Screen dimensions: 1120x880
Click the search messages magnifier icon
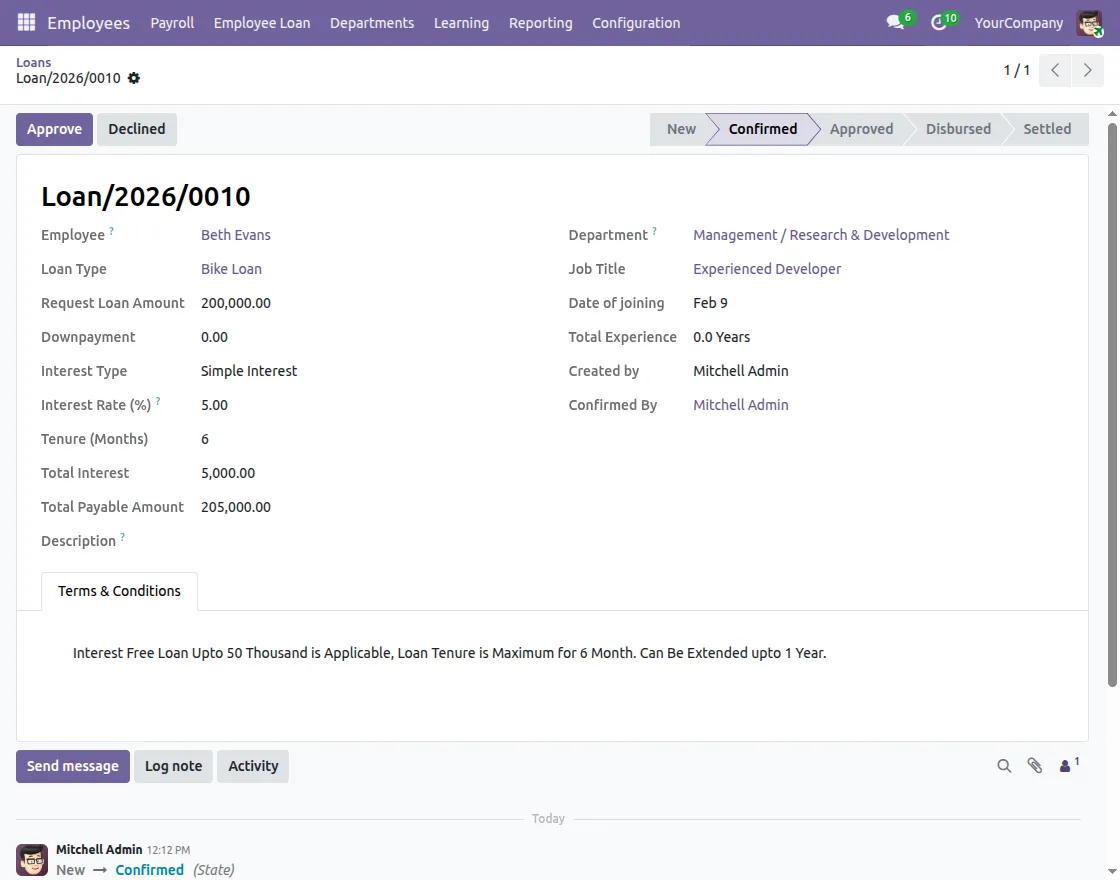pos(1004,765)
